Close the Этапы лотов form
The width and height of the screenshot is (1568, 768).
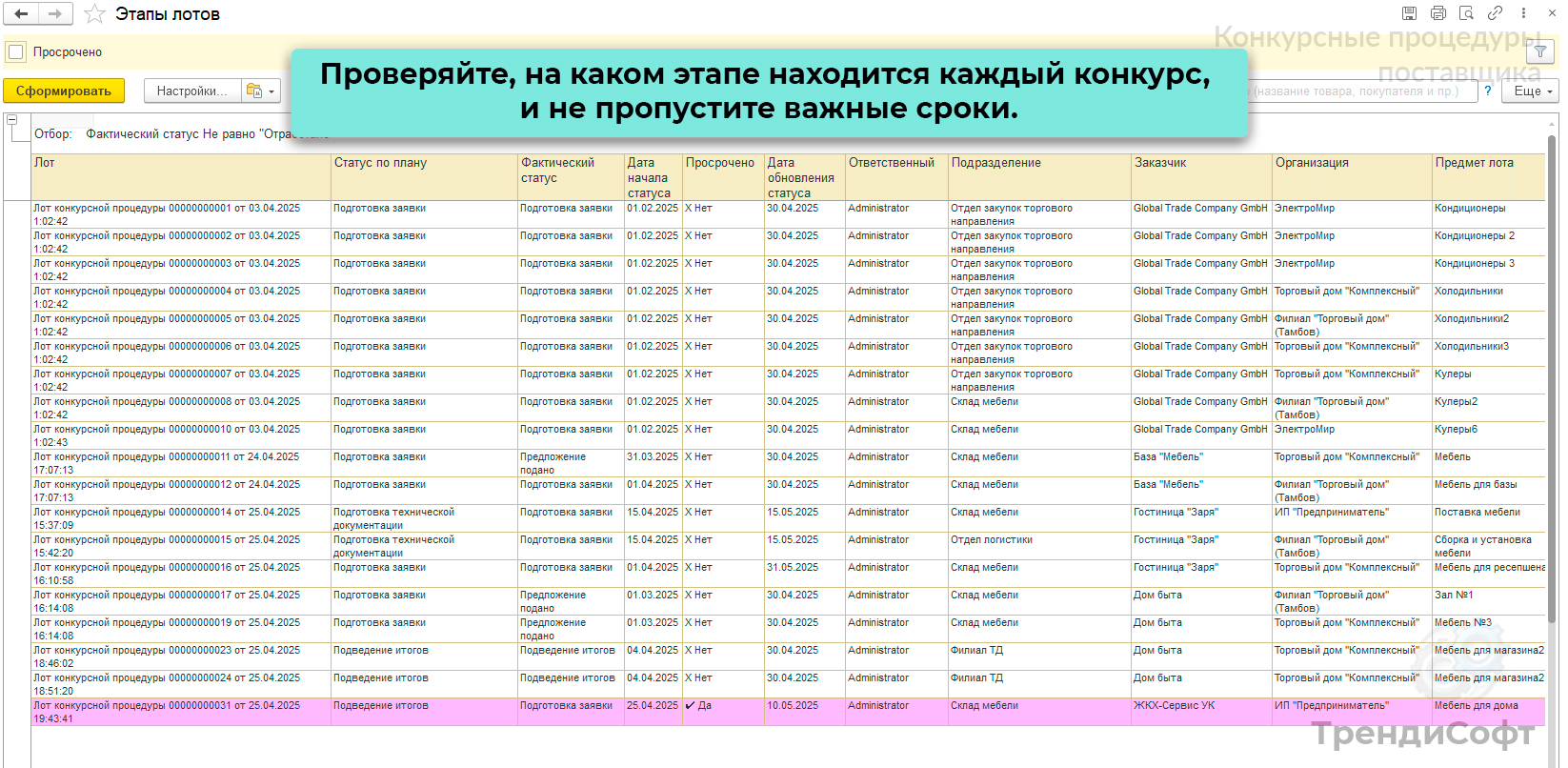point(1552,13)
